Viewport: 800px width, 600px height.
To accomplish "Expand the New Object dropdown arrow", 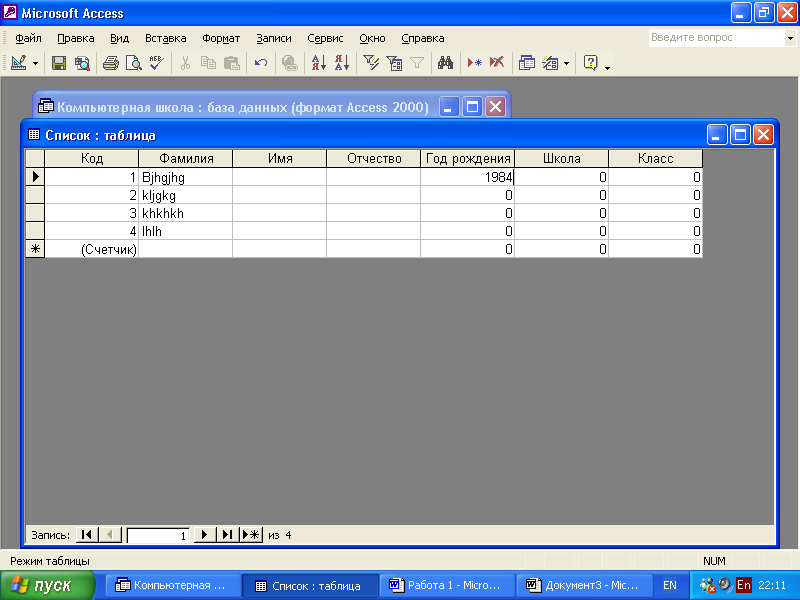I will pos(566,63).
